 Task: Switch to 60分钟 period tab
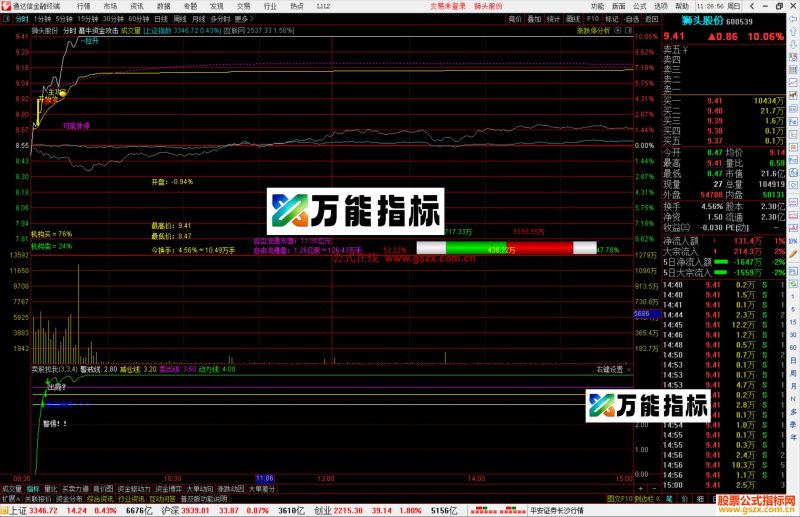pos(138,19)
